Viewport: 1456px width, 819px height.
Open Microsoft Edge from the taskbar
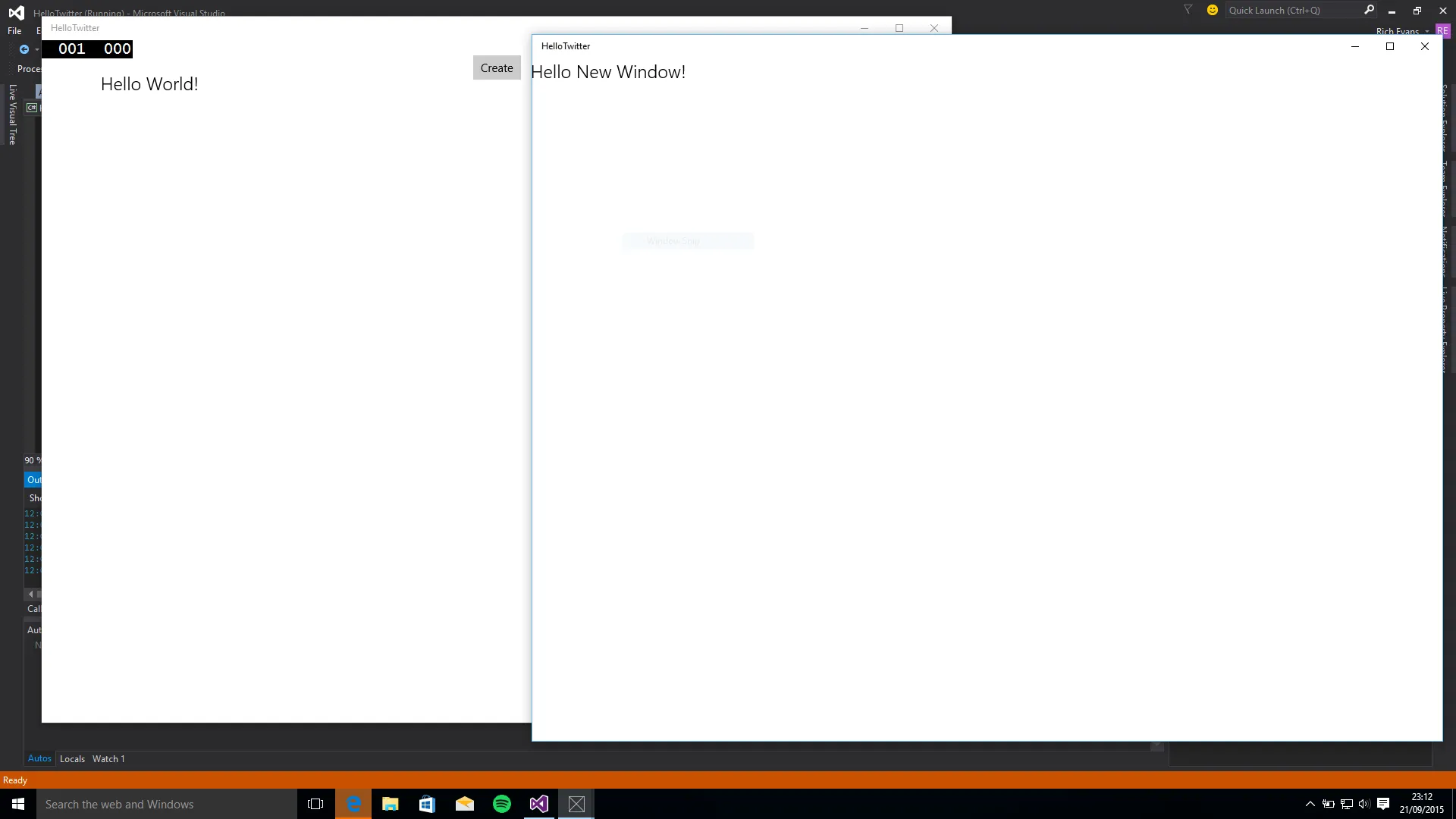click(353, 804)
